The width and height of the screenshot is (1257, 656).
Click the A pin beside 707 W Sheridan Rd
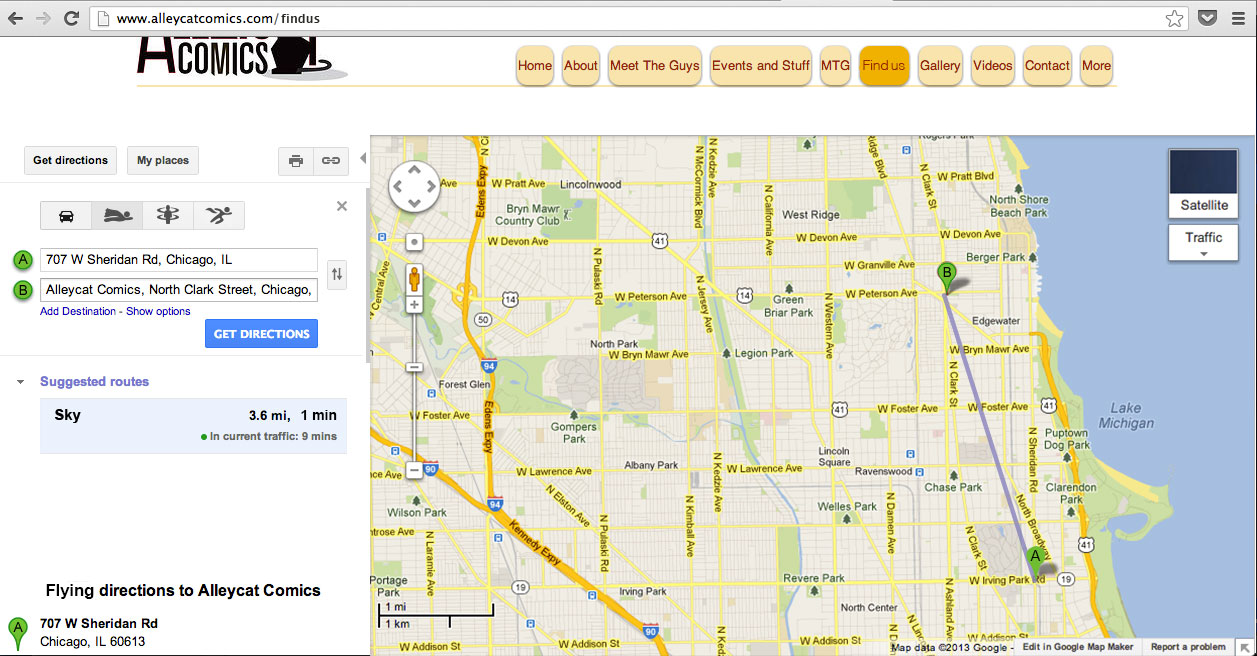(17, 633)
